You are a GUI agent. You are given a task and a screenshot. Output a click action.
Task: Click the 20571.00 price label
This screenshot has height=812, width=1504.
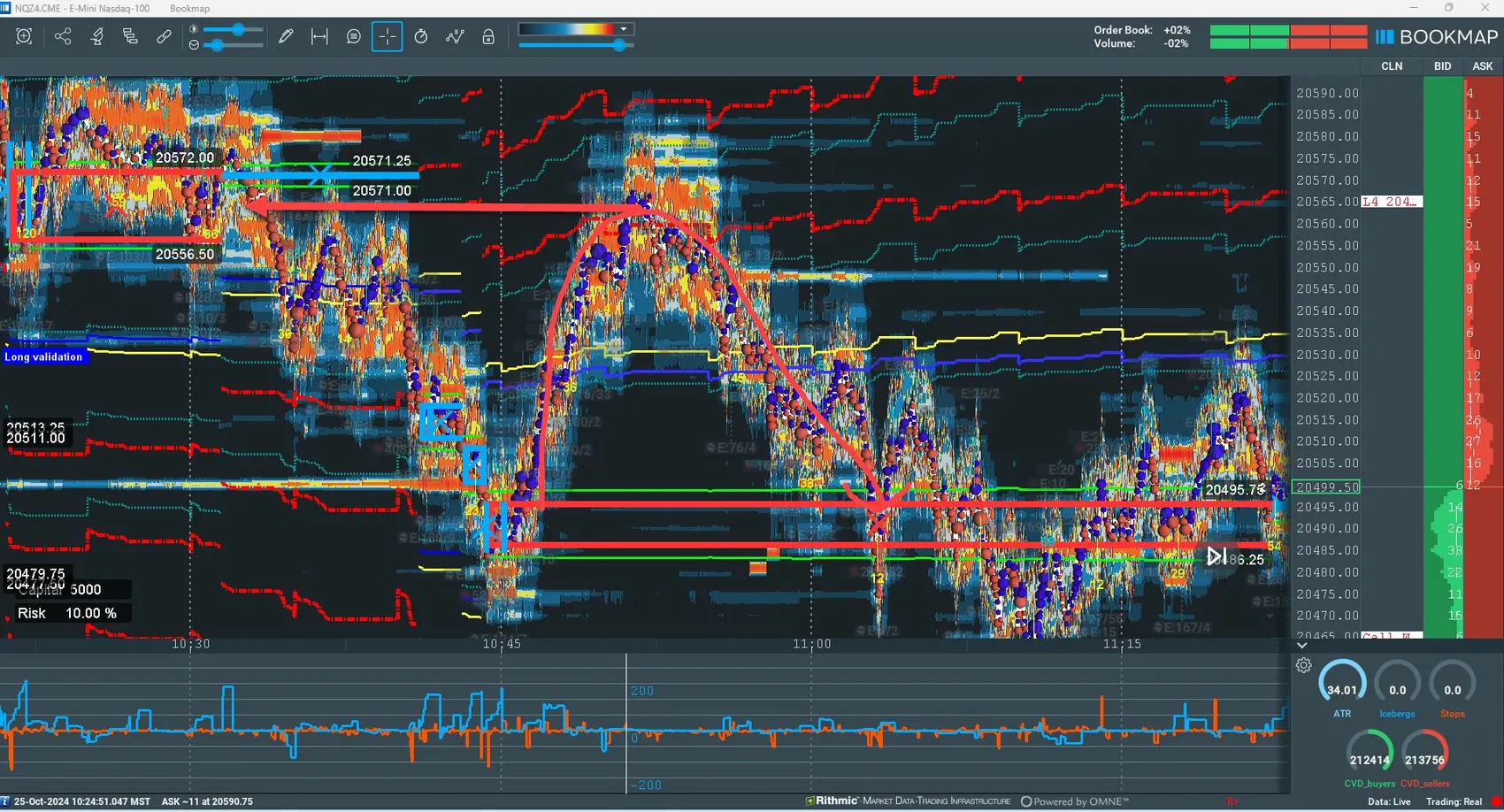tap(382, 190)
